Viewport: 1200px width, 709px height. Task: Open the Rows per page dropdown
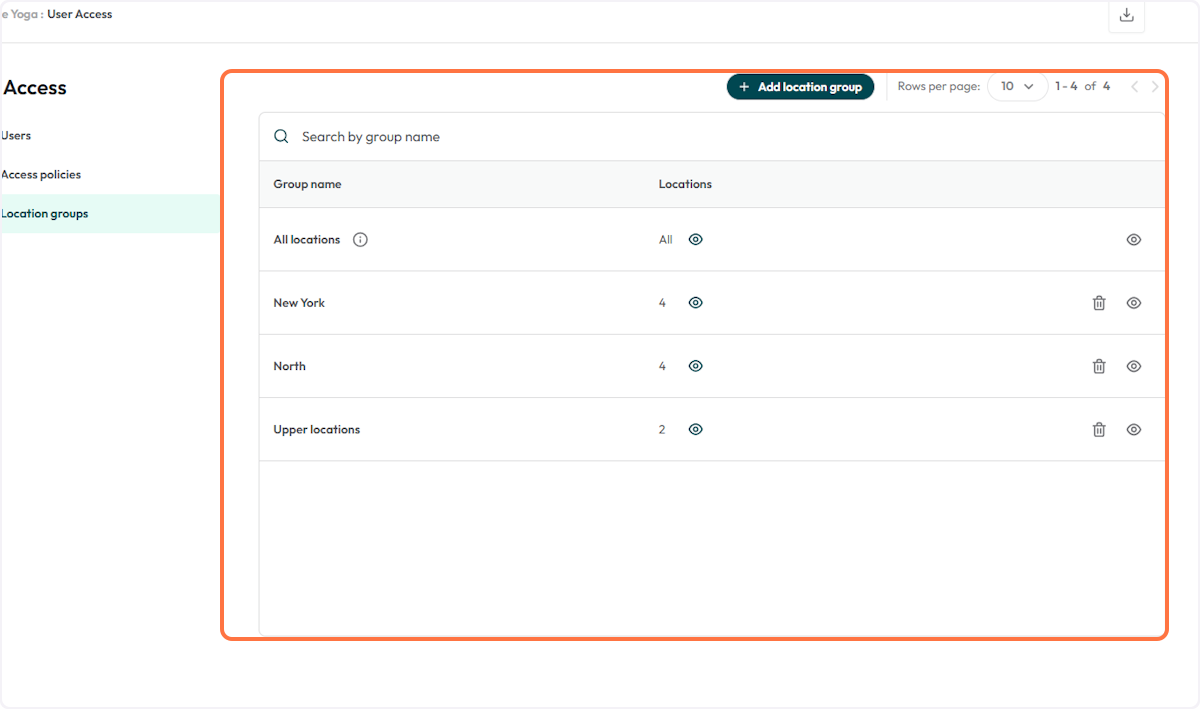[x=1017, y=87]
